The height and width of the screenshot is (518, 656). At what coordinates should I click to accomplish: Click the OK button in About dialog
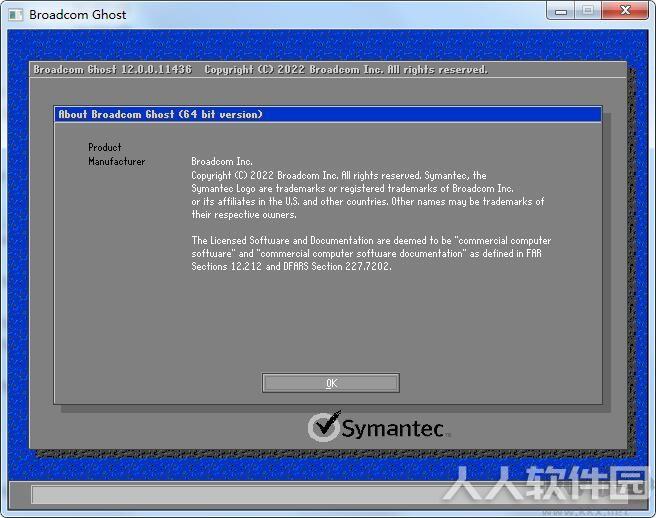tap(331, 383)
